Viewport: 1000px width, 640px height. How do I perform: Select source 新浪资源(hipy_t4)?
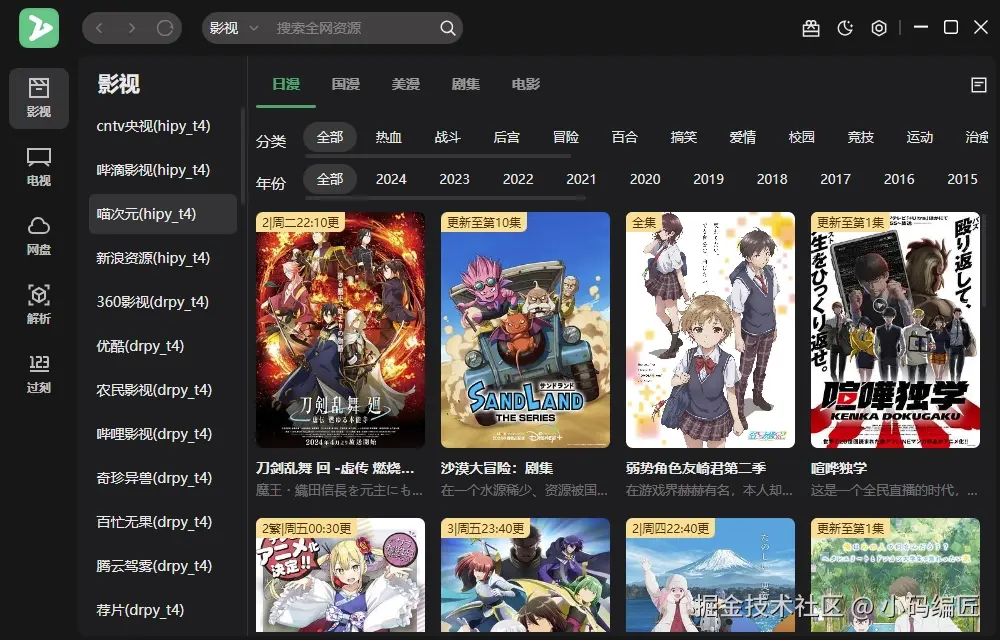pyautogui.click(x=163, y=258)
